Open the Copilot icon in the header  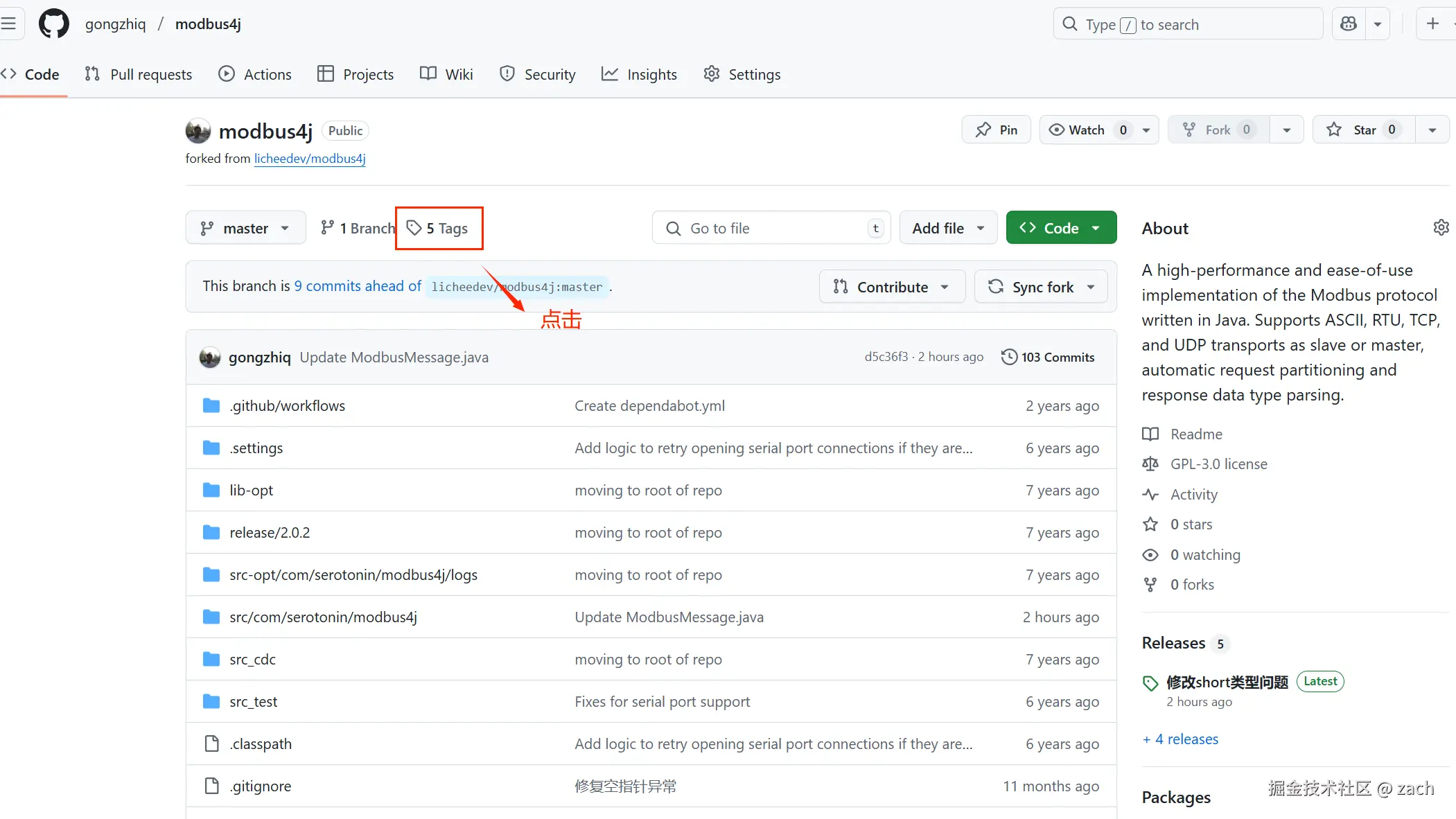click(x=1349, y=24)
